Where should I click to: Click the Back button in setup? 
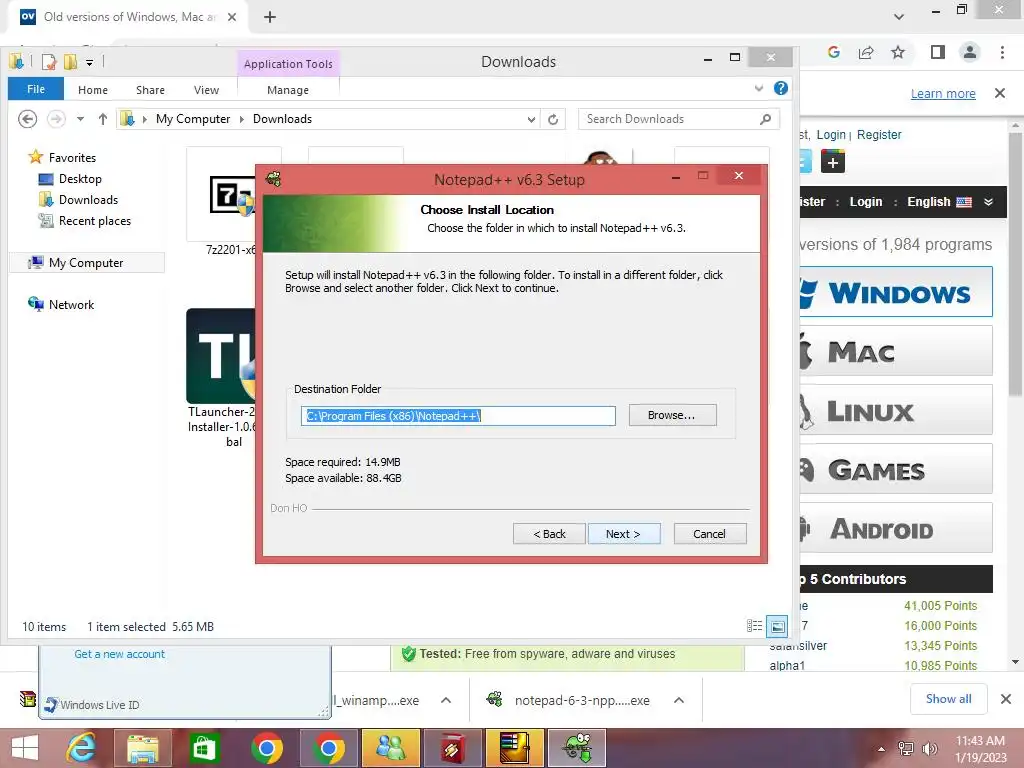[x=549, y=534]
